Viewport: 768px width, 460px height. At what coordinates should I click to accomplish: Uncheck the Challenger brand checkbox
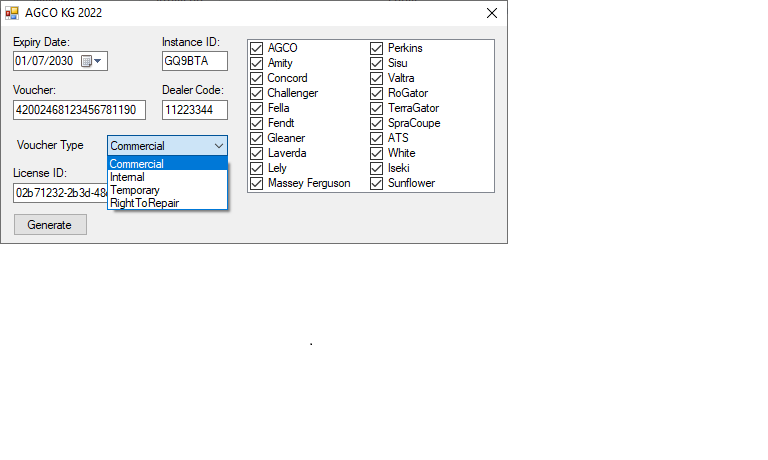pyautogui.click(x=257, y=93)
